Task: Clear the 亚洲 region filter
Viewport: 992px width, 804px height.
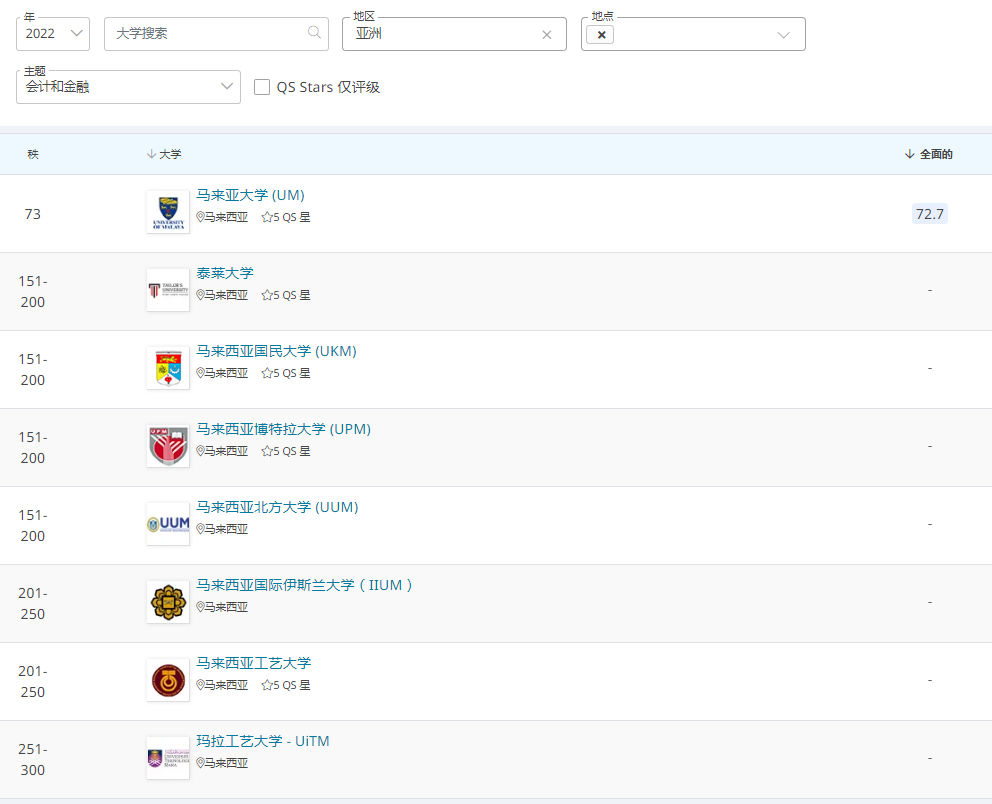Action: point(547,34)
